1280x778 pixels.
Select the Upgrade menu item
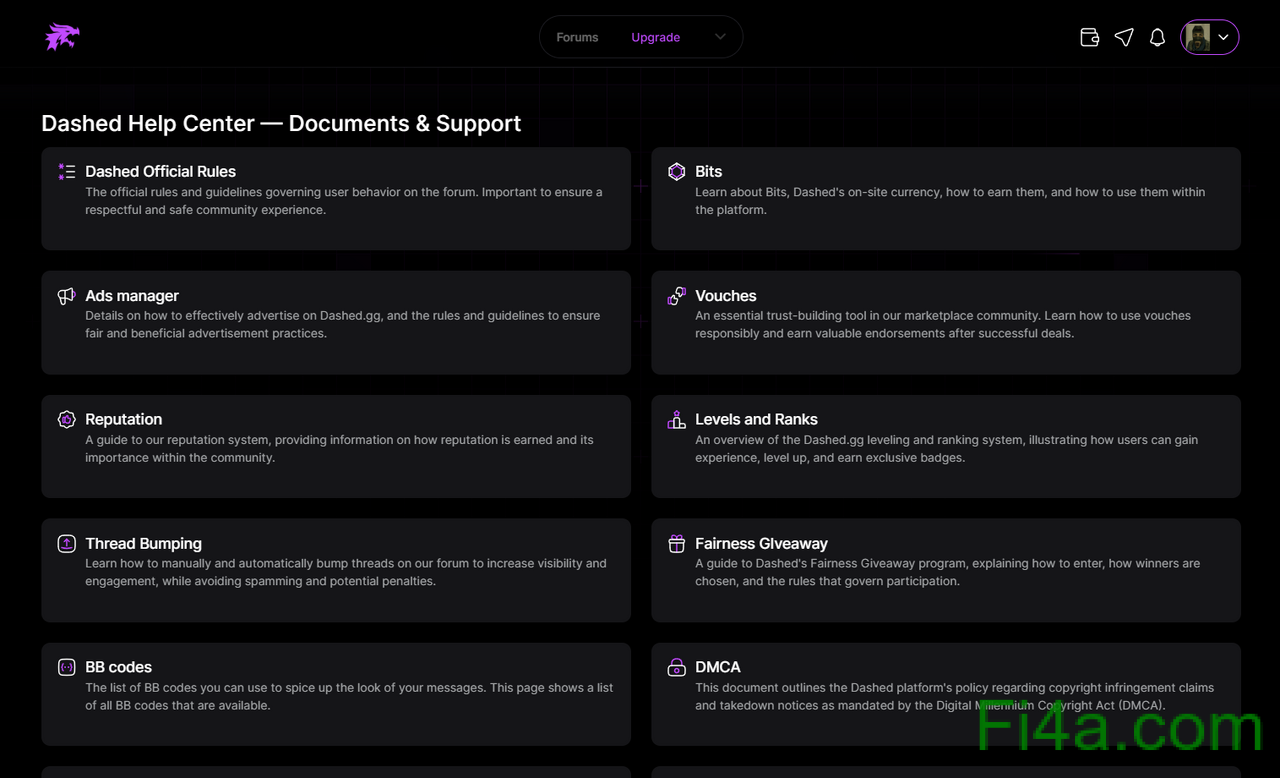(655, 37)
